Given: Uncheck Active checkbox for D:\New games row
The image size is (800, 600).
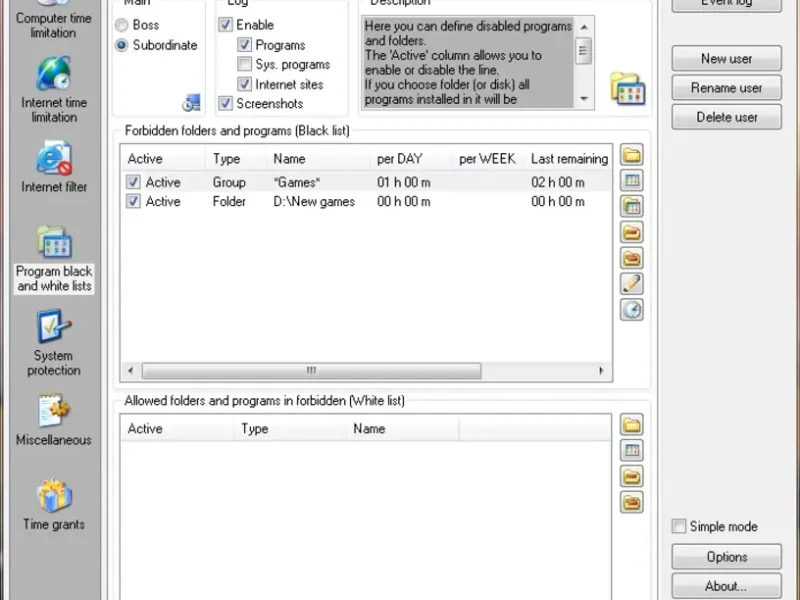Looking at the screenshot, I should [133, 201].
